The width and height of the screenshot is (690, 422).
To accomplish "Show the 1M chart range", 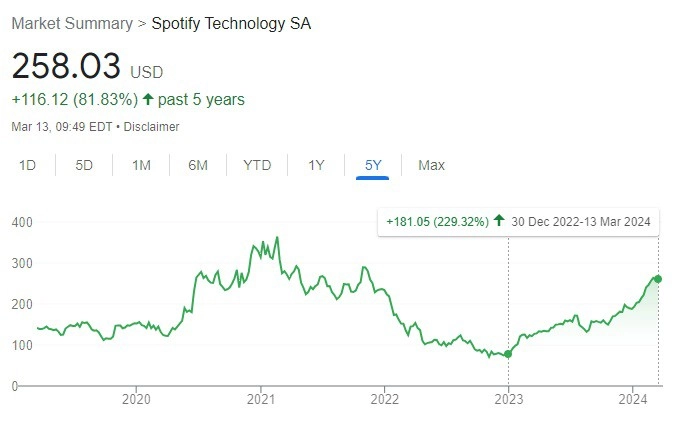I will tap(141, 165).
